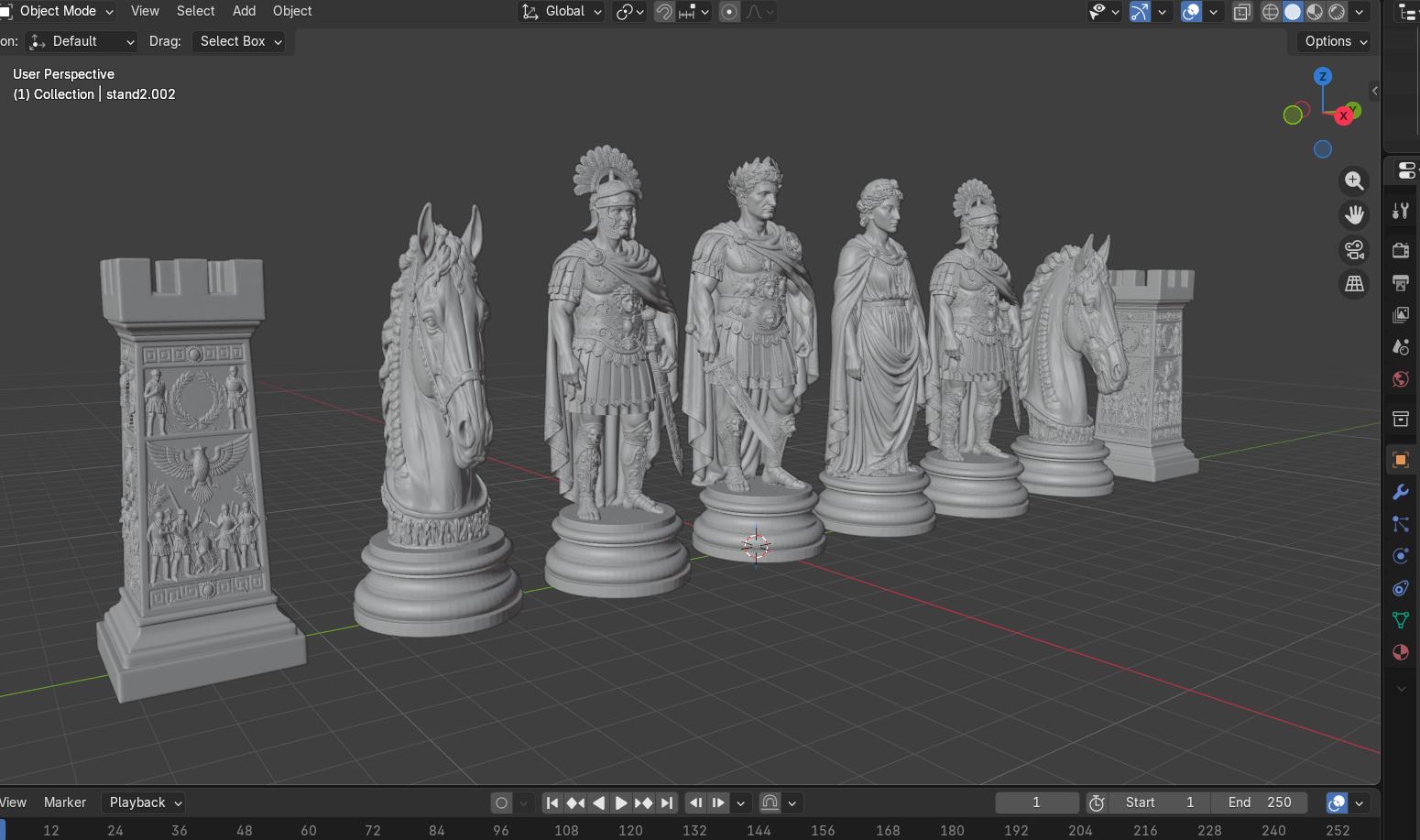The width and height of the screenshot is (1420, 840).
Task: Open the Object menu
Action: (x=292, y=11)
